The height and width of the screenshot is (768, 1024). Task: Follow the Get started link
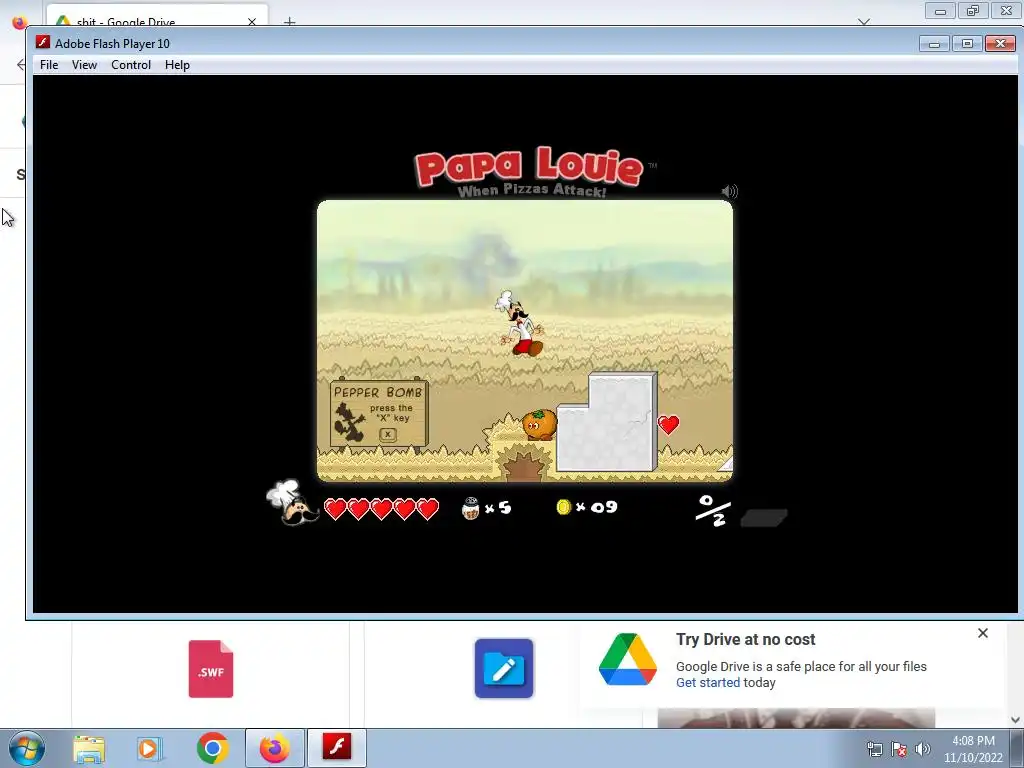[708, 682]
